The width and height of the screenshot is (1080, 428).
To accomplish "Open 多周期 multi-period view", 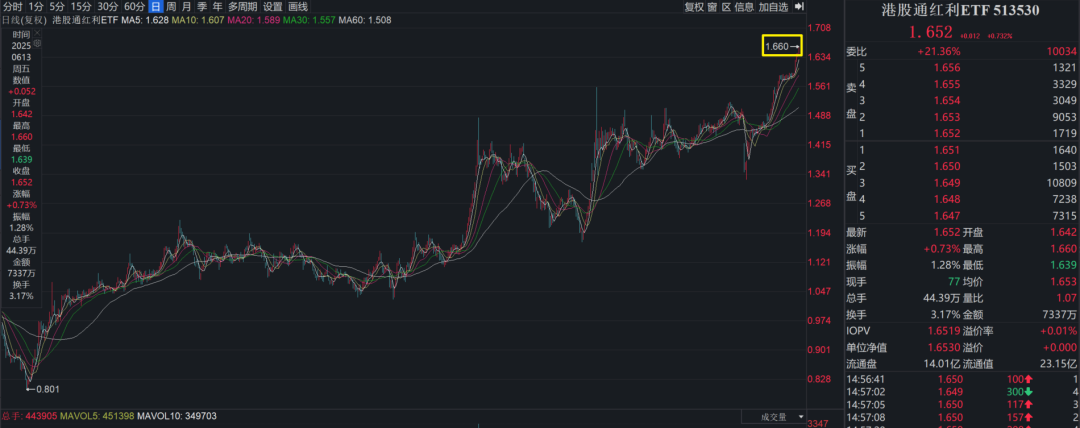I will coord(242,7).
